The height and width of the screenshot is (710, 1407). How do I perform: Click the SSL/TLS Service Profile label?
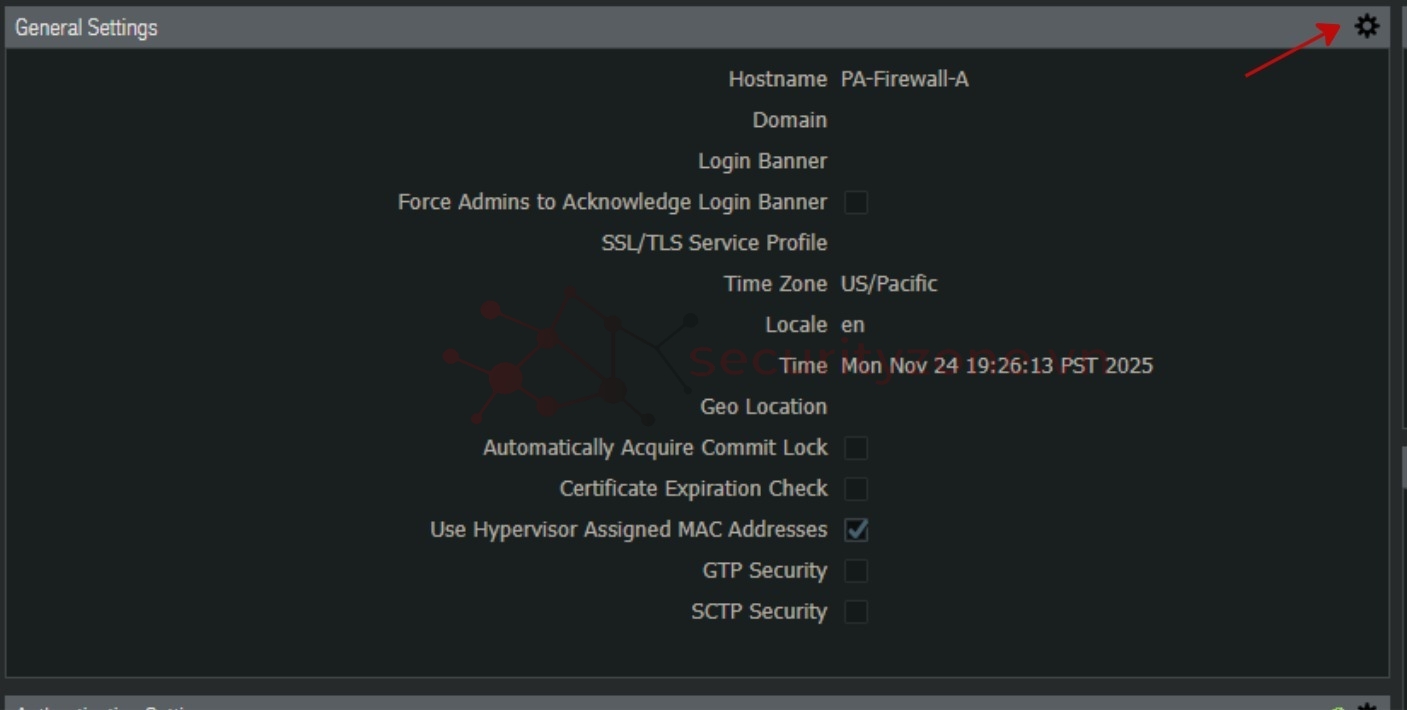(x=714, y=243)
